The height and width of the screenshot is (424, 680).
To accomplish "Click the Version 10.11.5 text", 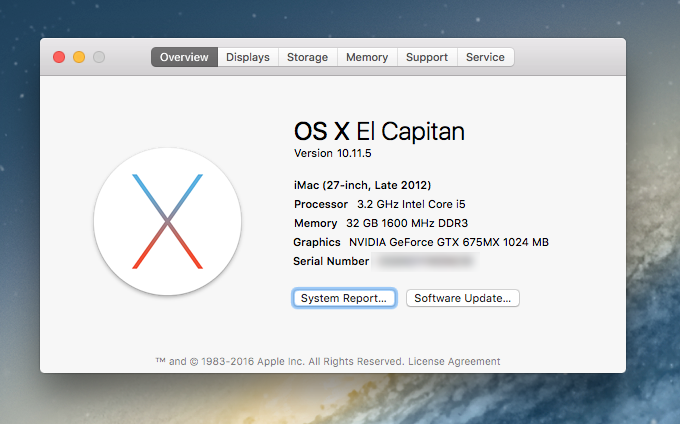I will click(x=333, y=153).
